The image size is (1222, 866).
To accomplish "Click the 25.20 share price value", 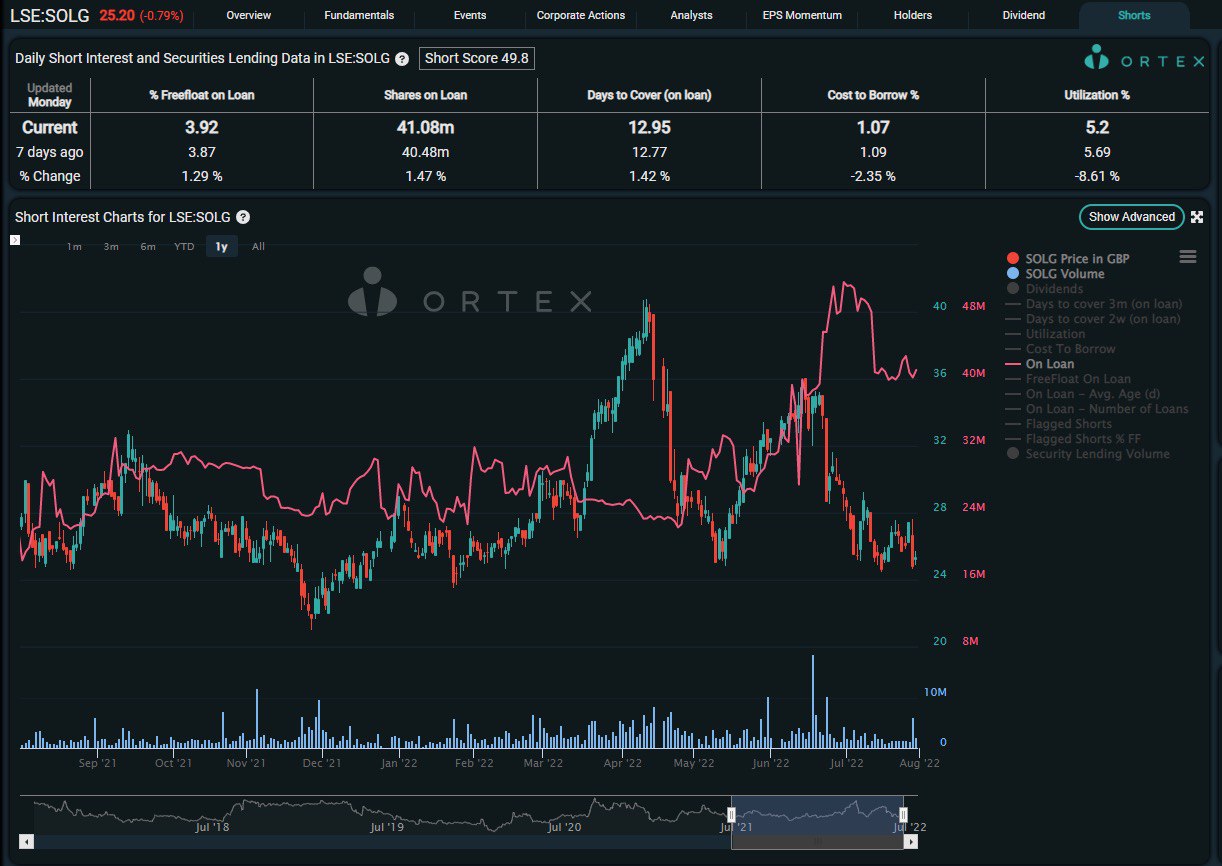I will (x=117, y=16).
